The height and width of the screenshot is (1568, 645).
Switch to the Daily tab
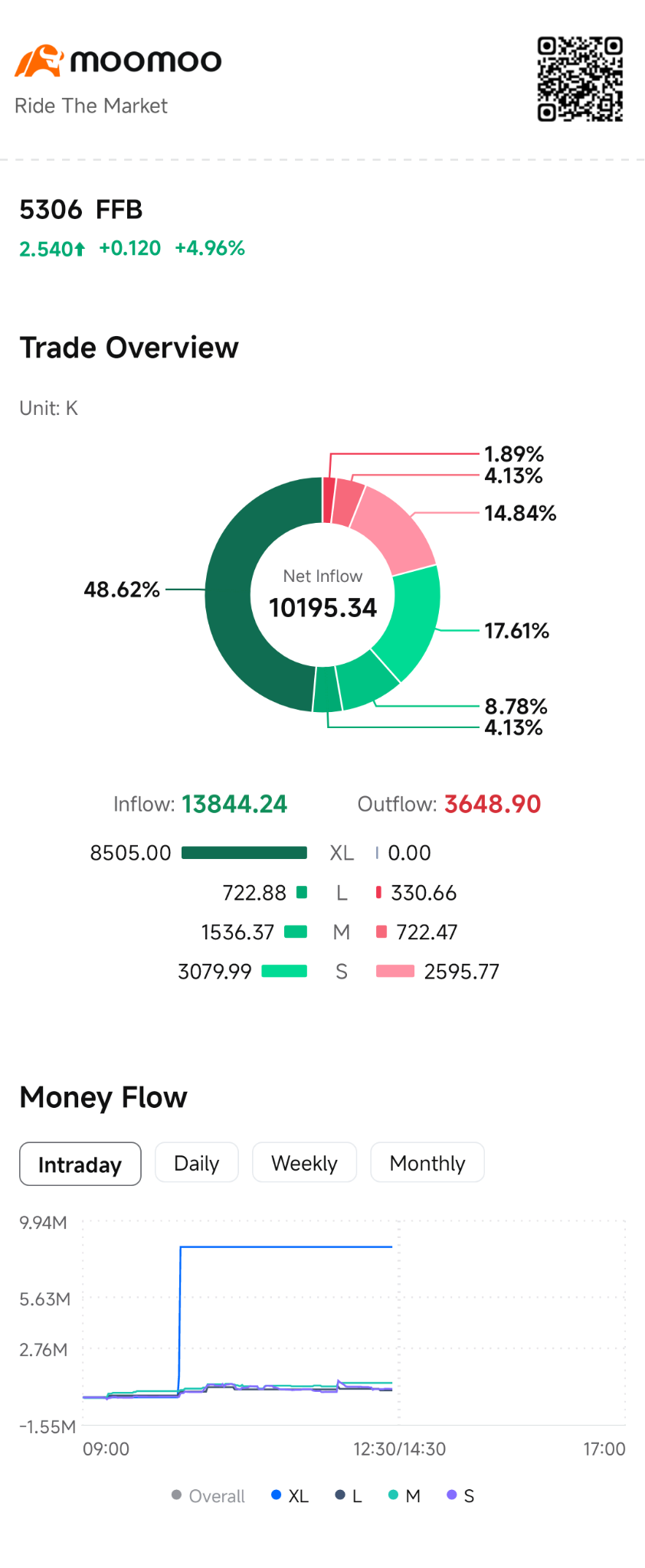[197, 1163]
